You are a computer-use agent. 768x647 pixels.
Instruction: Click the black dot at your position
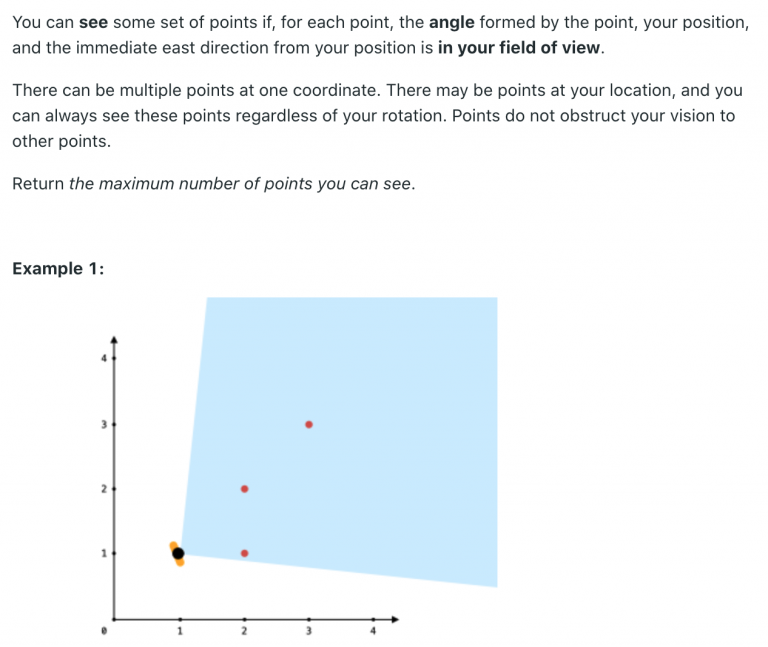click(178, 551)
